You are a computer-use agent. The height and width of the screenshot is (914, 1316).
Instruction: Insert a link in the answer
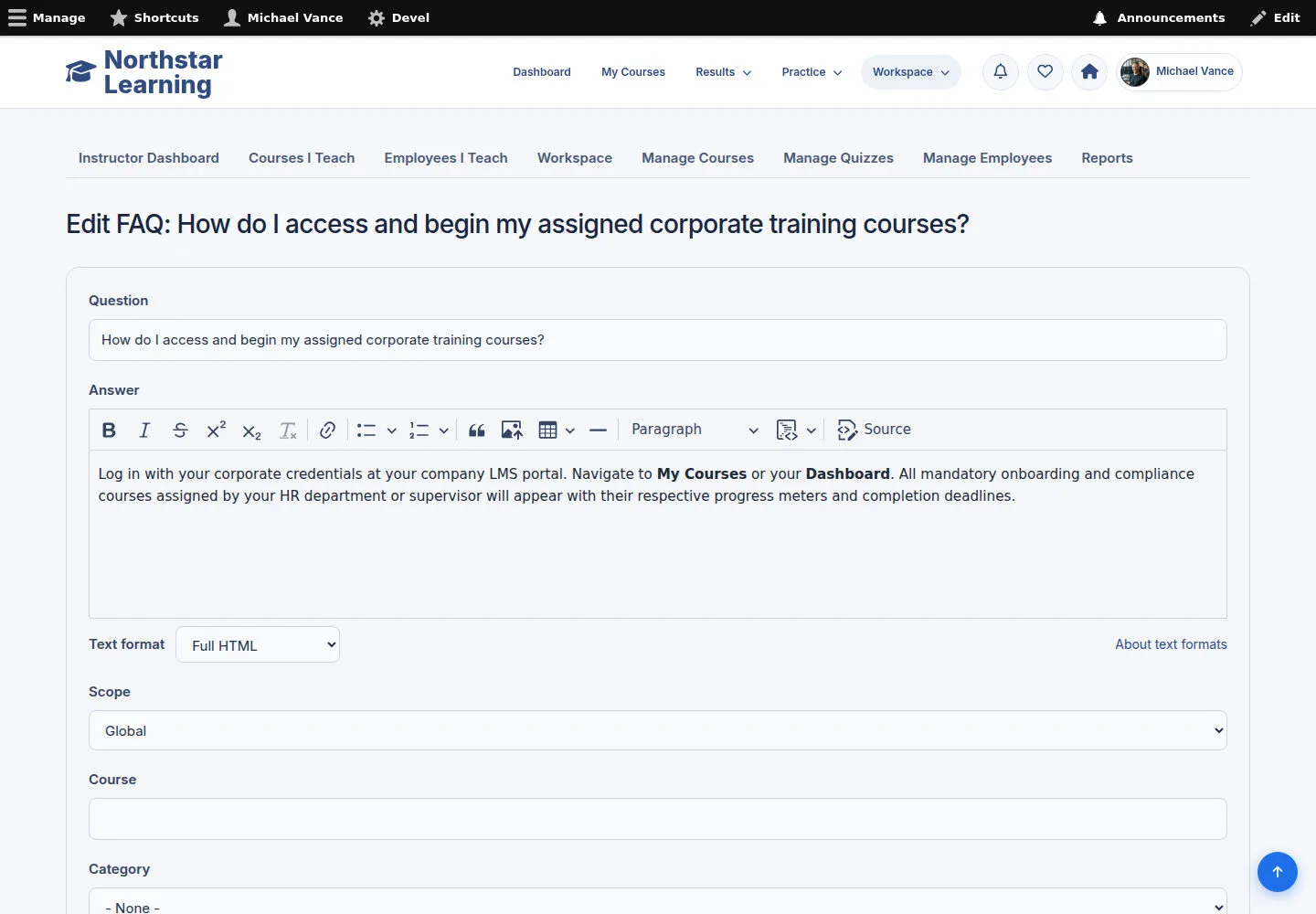click(327, 430)
